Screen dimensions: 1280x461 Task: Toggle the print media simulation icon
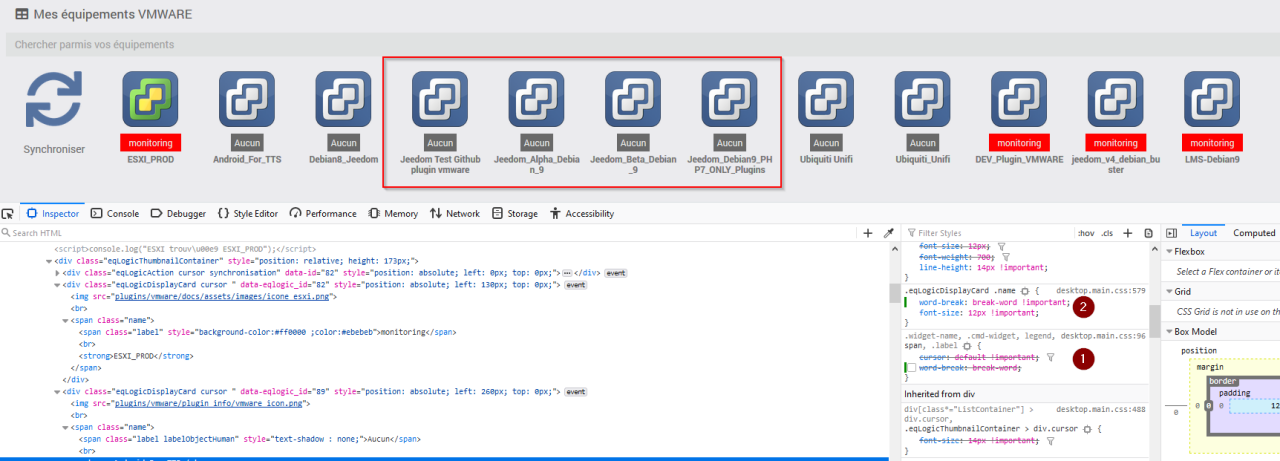tap(1147, 232)
